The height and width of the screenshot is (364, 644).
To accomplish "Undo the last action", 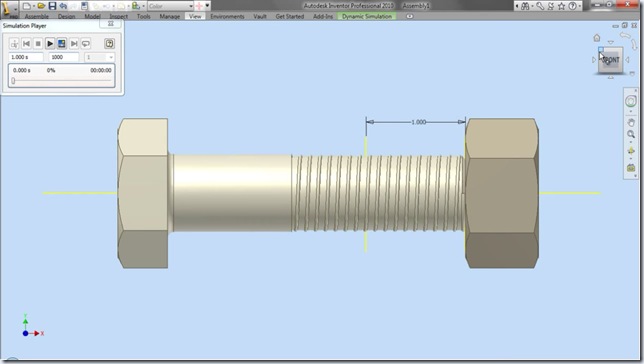I will [x=63, y=6].
